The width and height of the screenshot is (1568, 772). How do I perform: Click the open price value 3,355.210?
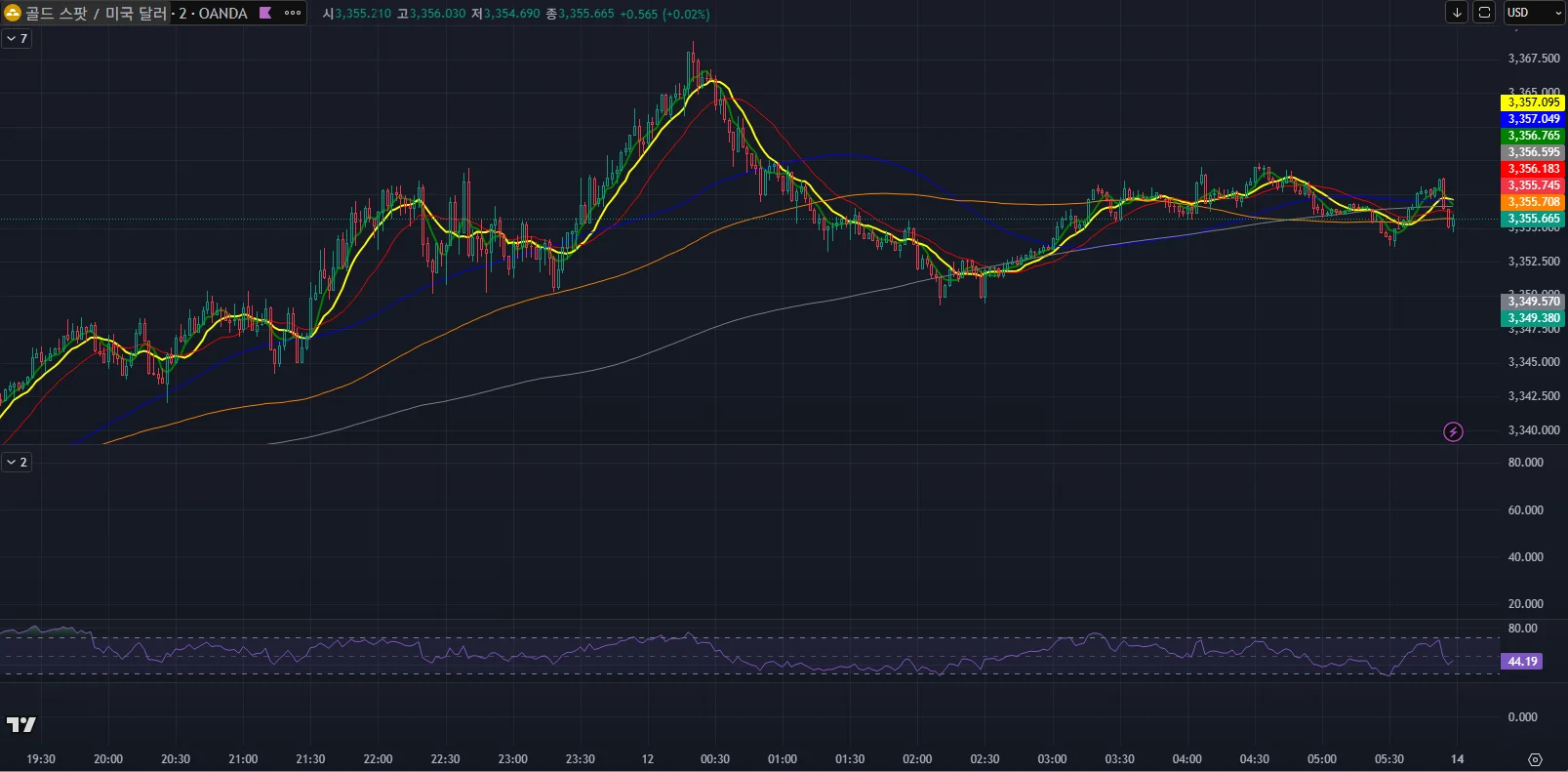coord(363,14)
